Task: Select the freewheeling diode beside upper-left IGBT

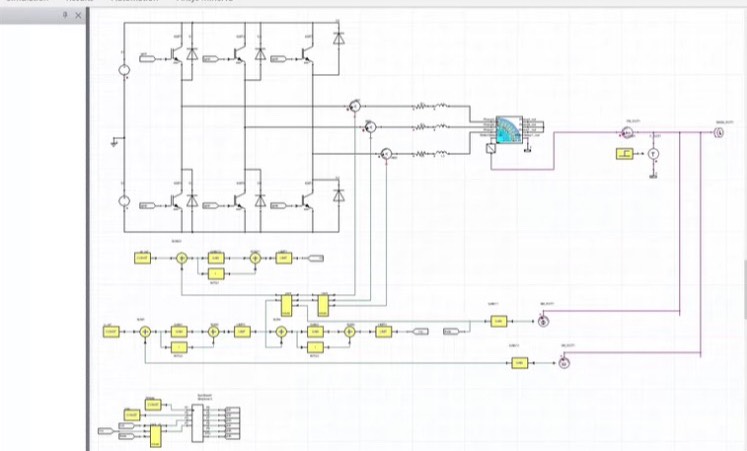Action: pos(192,54)
